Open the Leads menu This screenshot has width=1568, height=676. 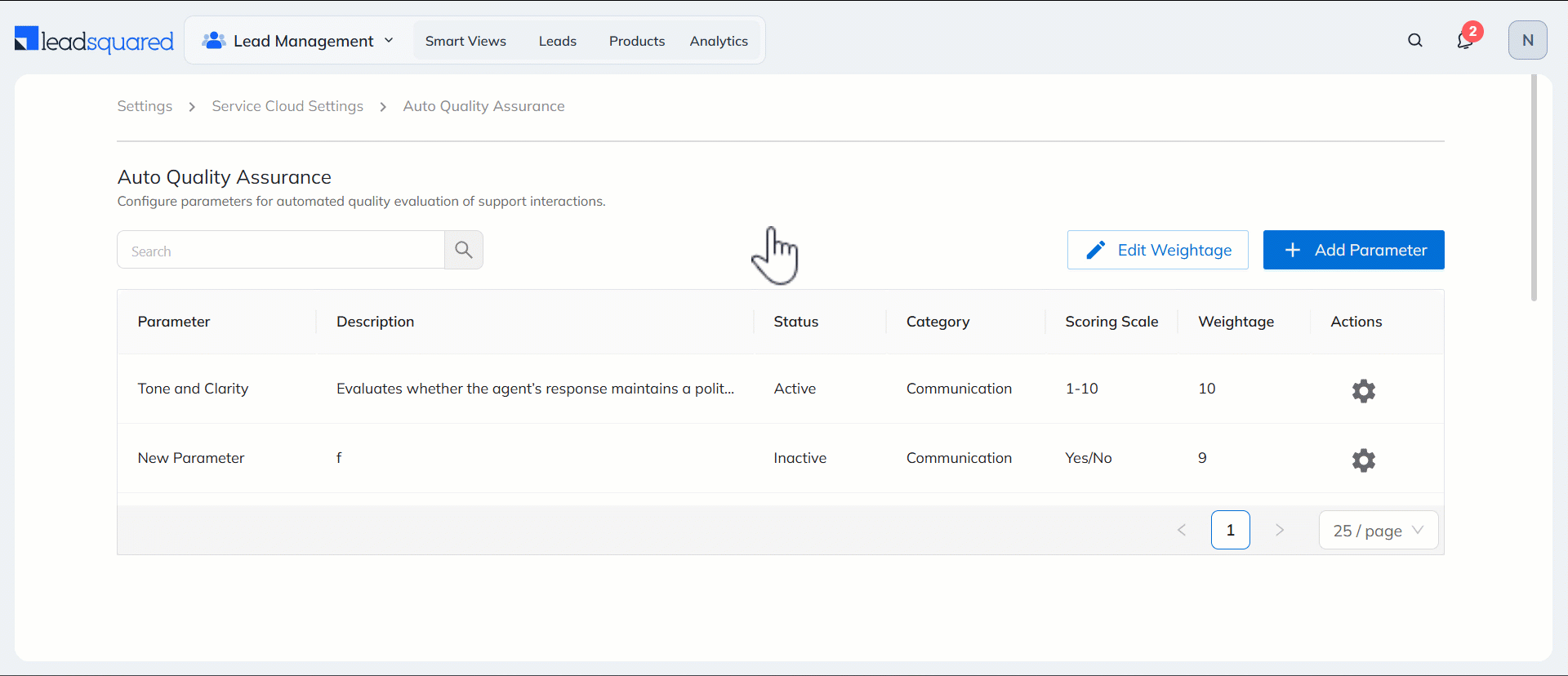click(558, 41)
